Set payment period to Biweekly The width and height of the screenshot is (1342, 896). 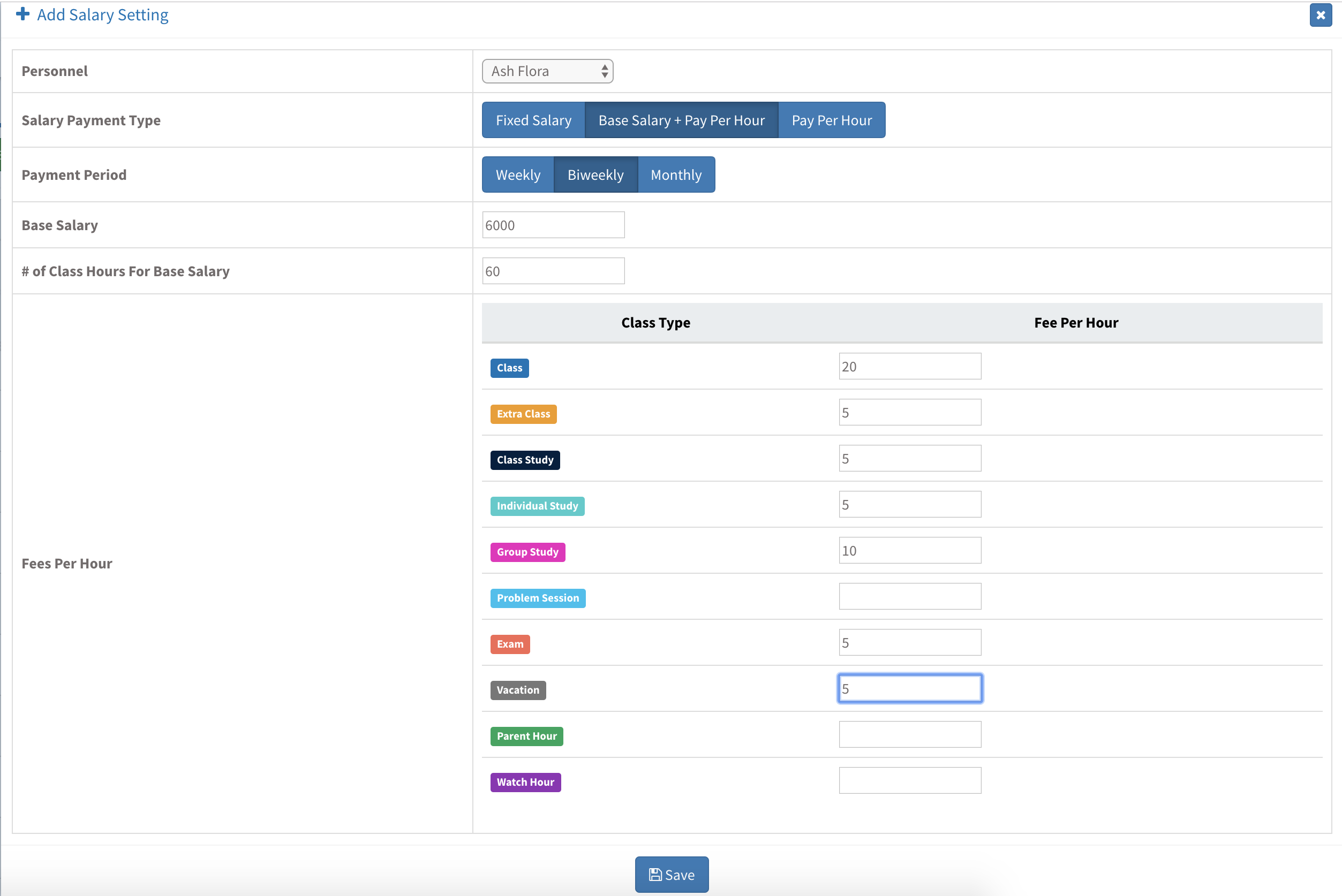tap(595, 175)
